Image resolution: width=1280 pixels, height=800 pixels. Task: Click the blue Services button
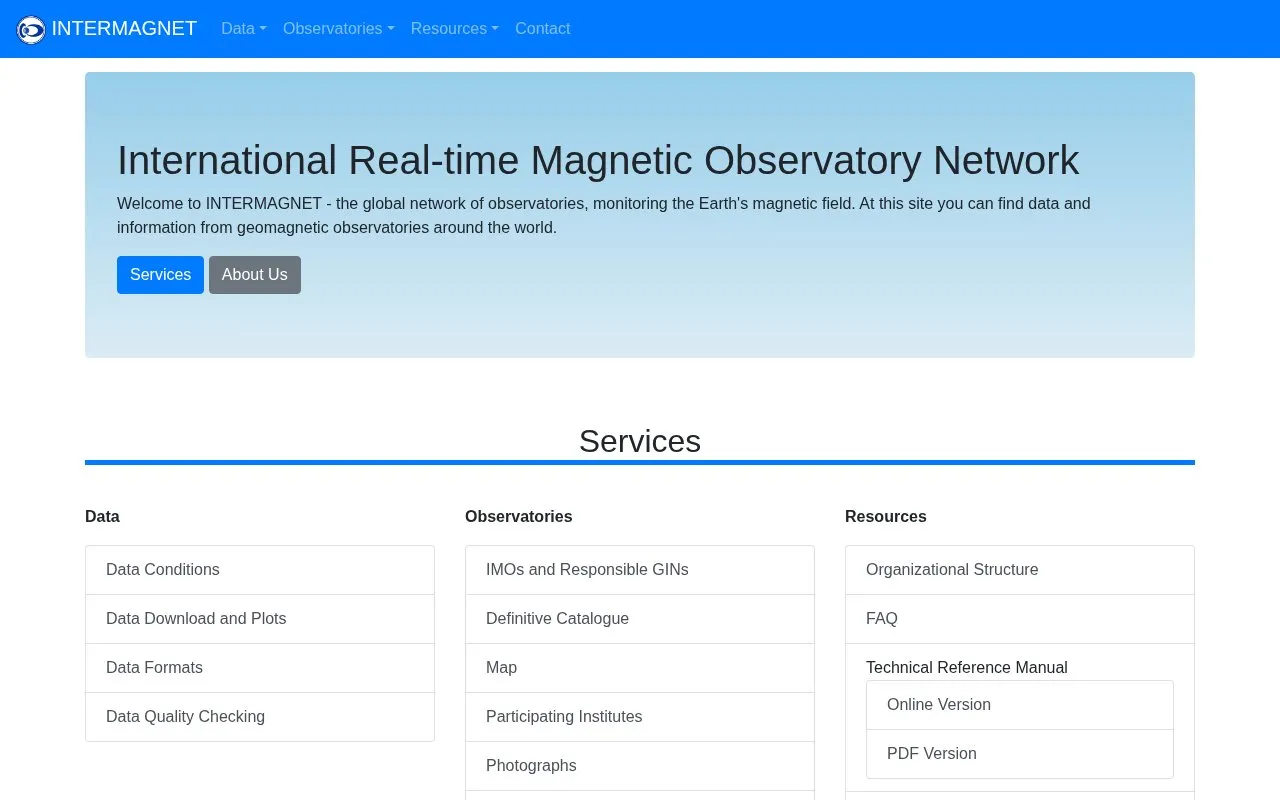160,275
